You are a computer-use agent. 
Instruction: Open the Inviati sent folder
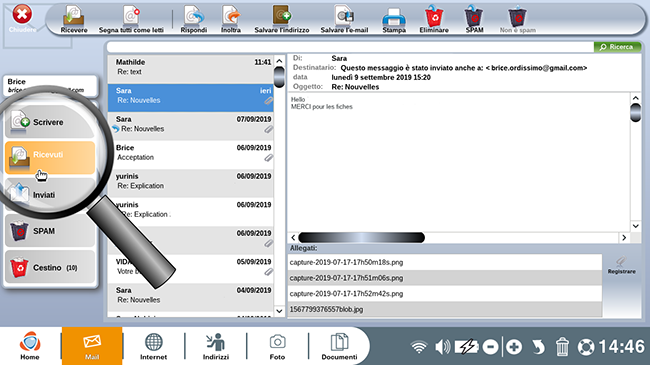click(50, 194)
